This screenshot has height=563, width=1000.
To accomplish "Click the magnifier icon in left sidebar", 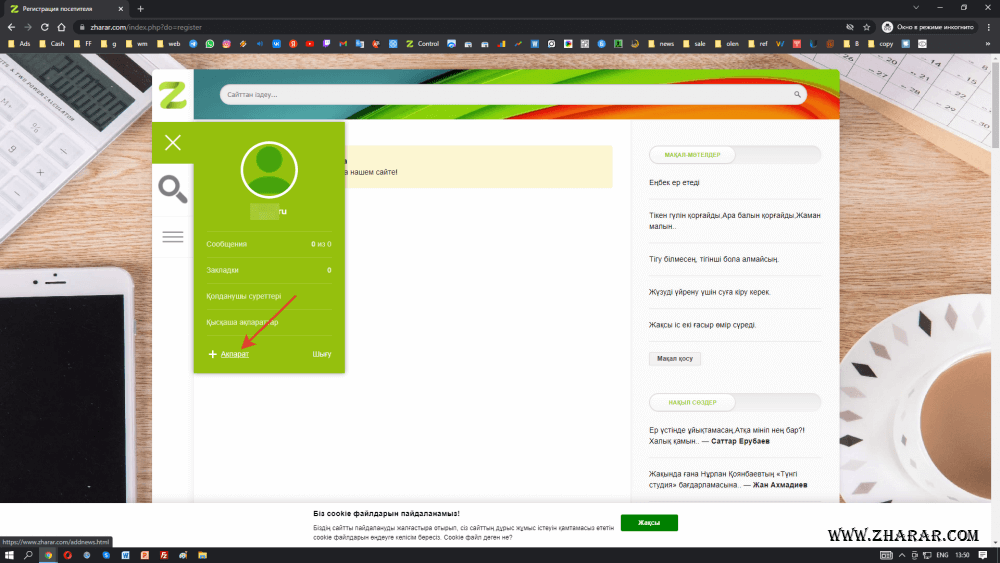I will click(172, 189).
